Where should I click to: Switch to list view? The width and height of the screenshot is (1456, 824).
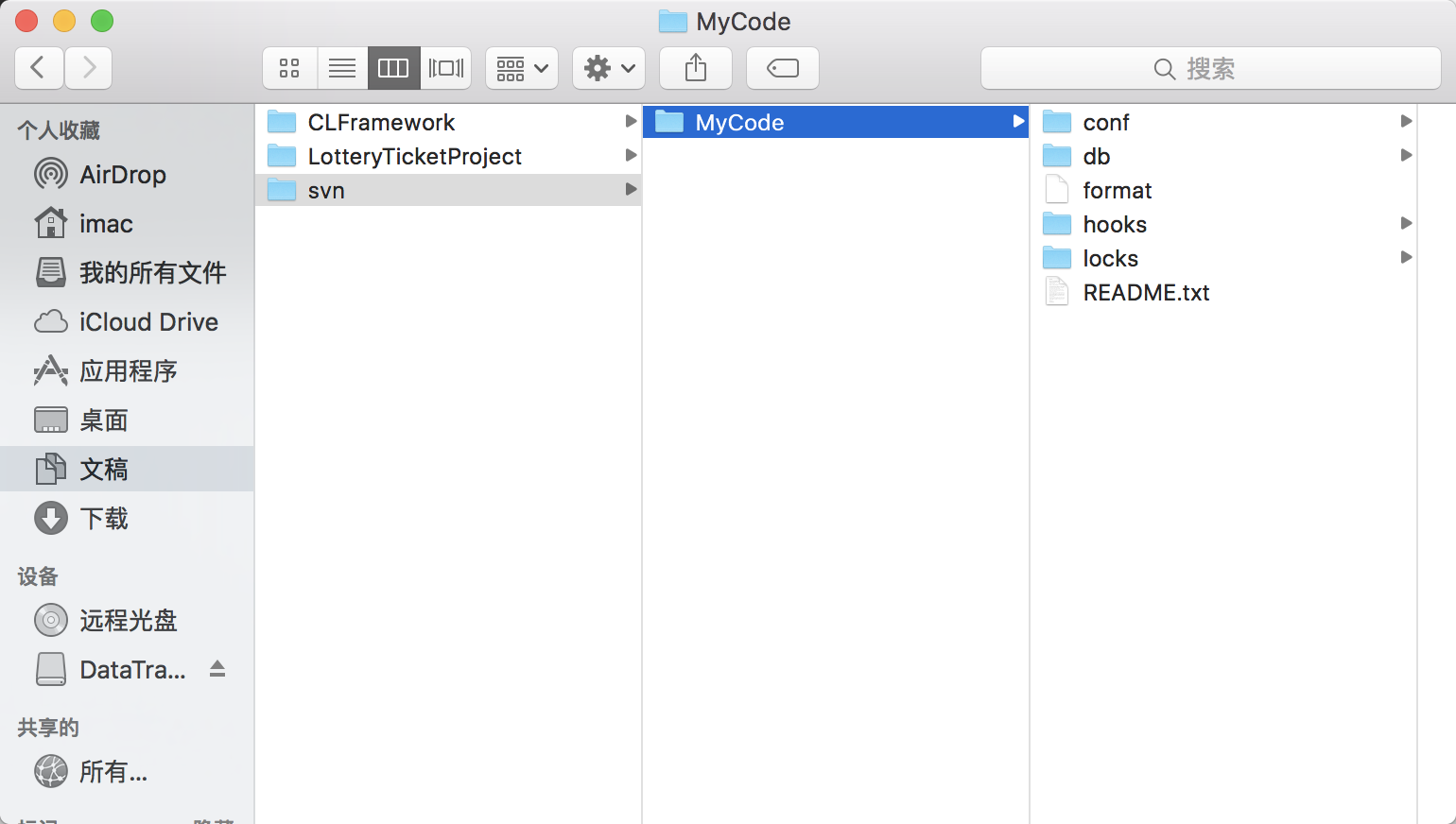click(x=342, y=68)
